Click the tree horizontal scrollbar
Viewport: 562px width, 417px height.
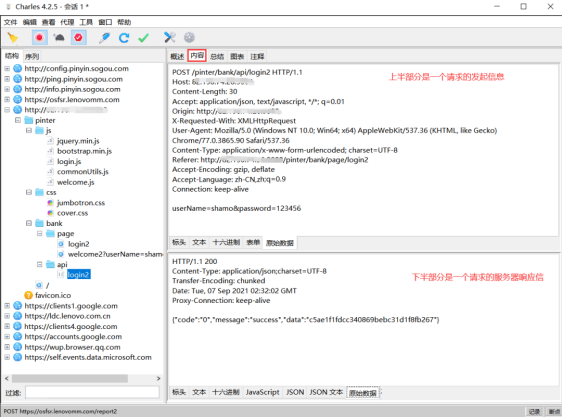point(70,378)
